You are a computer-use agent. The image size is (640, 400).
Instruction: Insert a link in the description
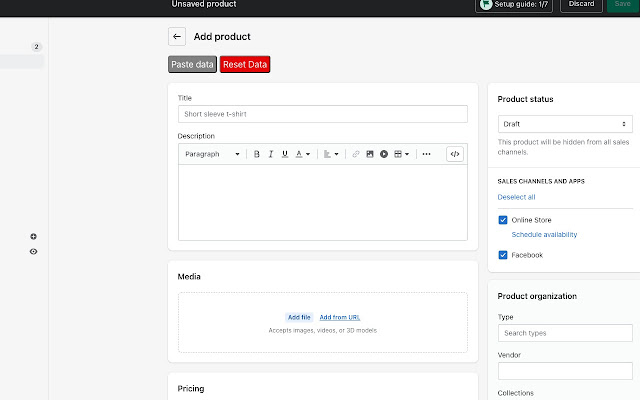[x=355, y=154]
